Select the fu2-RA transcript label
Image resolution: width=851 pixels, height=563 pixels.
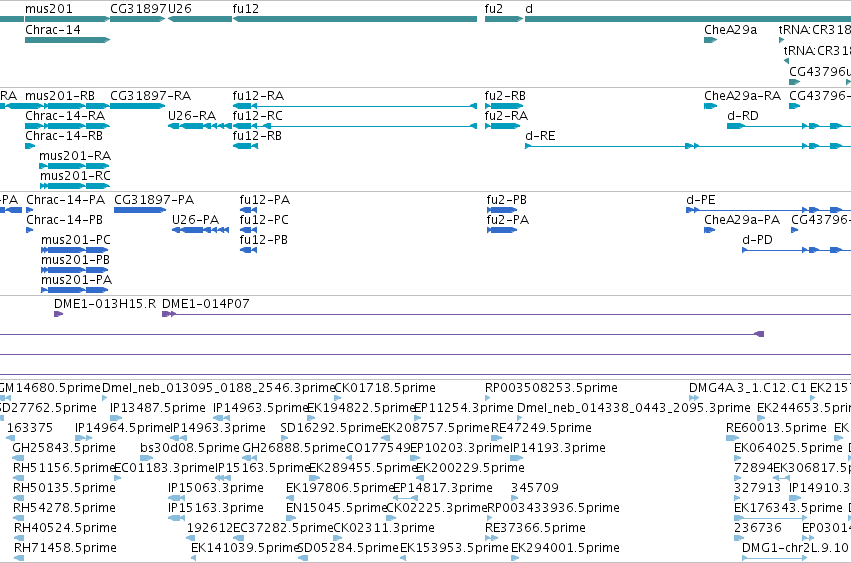click(x=506, y=116)
